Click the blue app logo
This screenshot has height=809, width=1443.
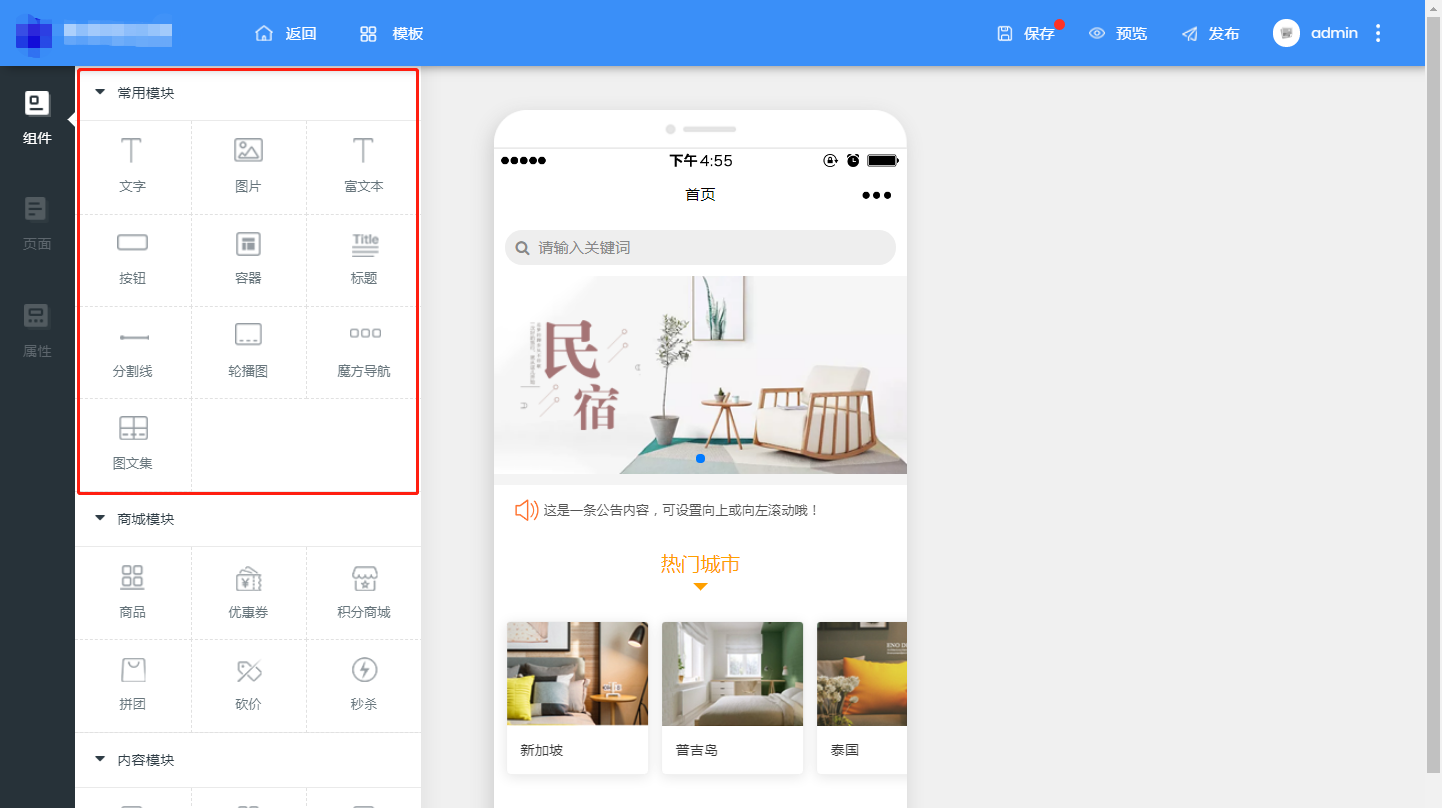[x=34, y=34]
